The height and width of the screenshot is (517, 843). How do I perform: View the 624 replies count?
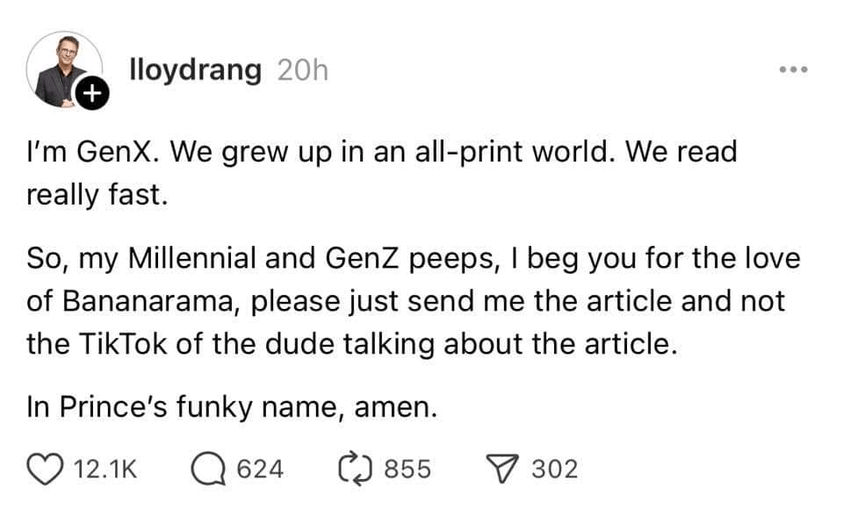pos(262,468)
